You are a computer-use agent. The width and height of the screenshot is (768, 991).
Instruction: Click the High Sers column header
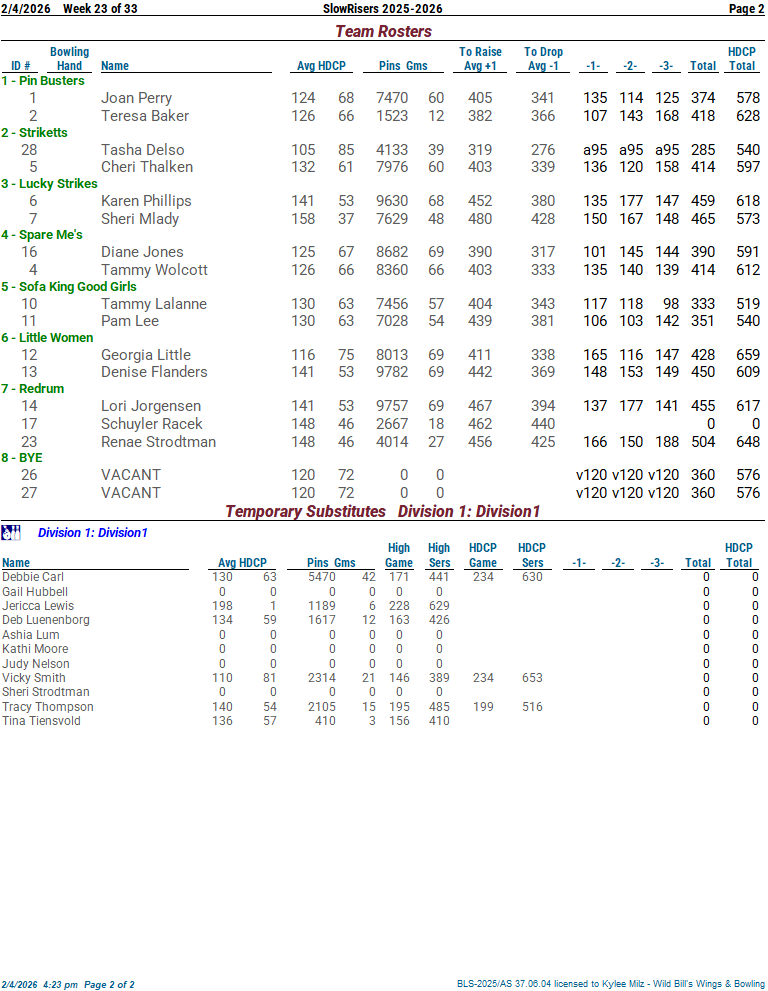tap(439, 556)
